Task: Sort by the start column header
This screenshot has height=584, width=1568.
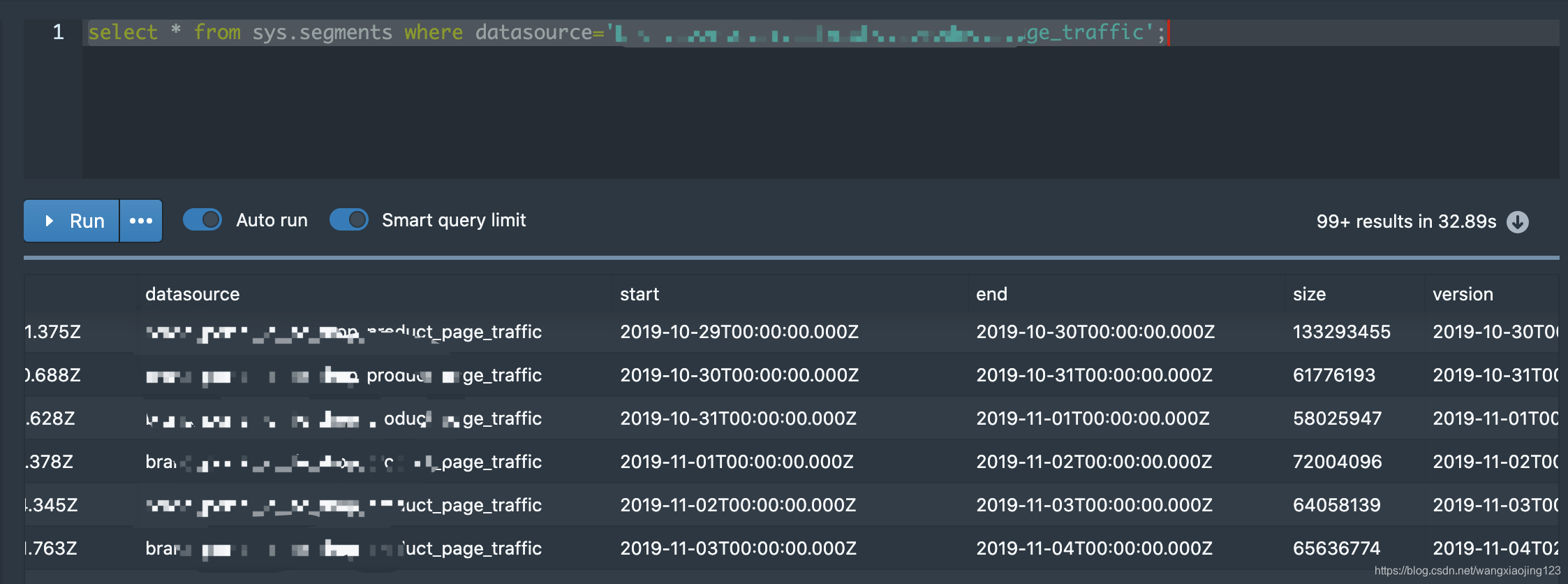Action: point(639,294)
